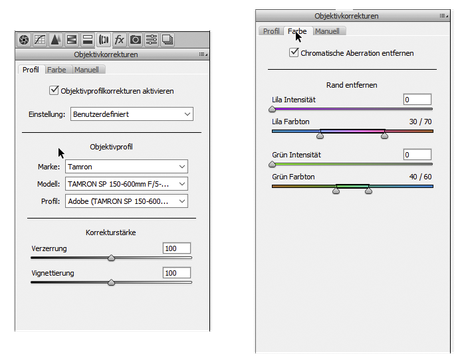The width and height of the screenshot is (460, 362).
Task: Select the Lens Corrections panel icon
Action: click(x=104, y=40)
